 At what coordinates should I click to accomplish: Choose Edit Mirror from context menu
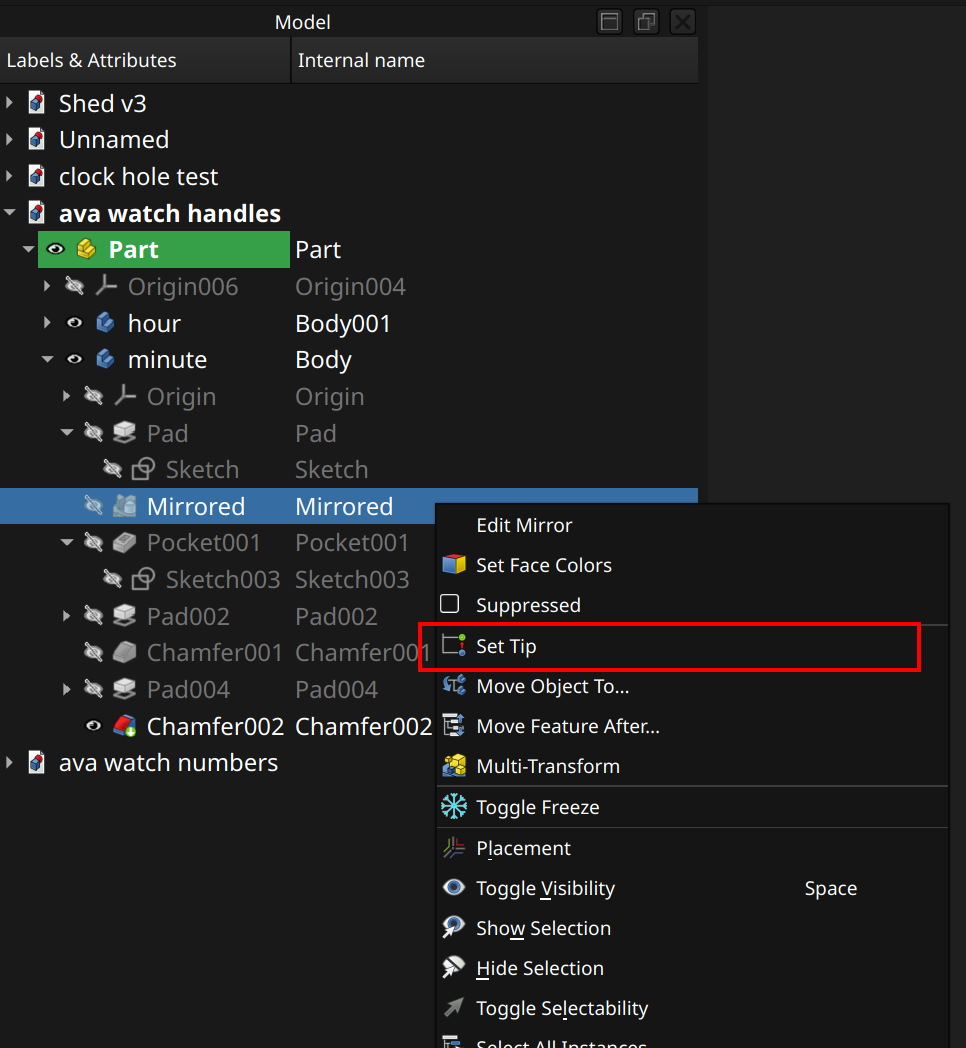pos(693,525)
